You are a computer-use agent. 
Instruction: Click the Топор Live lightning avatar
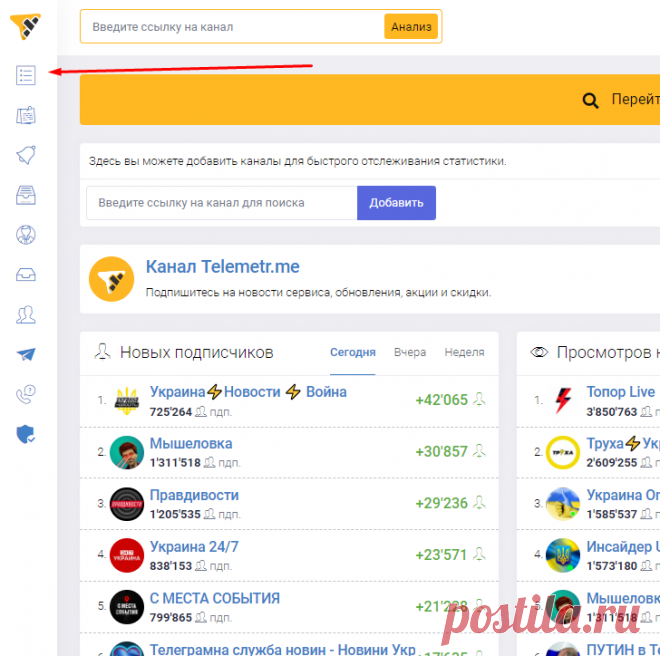[563, 400]
